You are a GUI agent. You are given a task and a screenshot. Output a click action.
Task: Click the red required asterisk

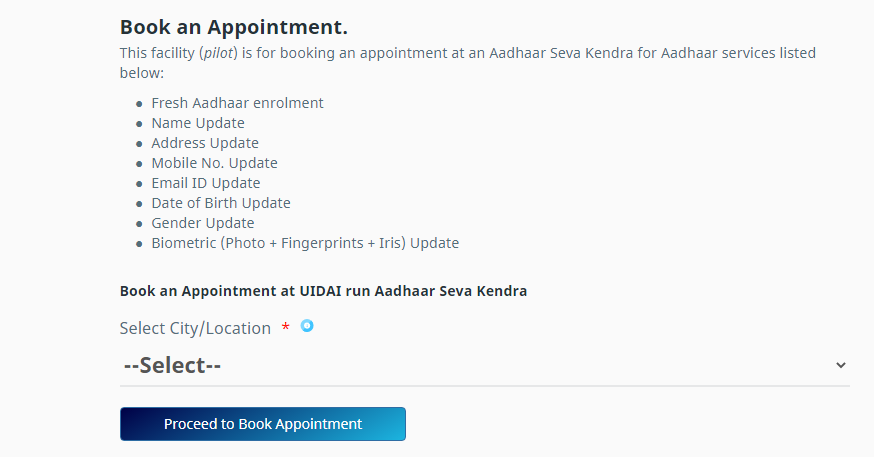click(x=286, y=329)
